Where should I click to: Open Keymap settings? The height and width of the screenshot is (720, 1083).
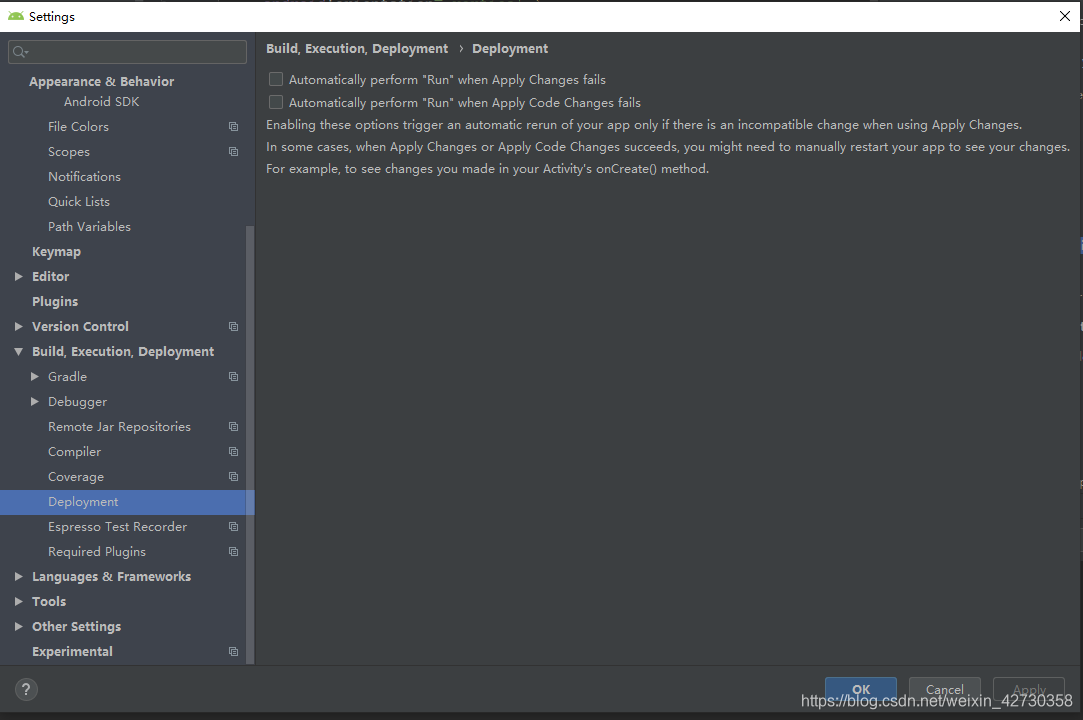coord(57,252)
